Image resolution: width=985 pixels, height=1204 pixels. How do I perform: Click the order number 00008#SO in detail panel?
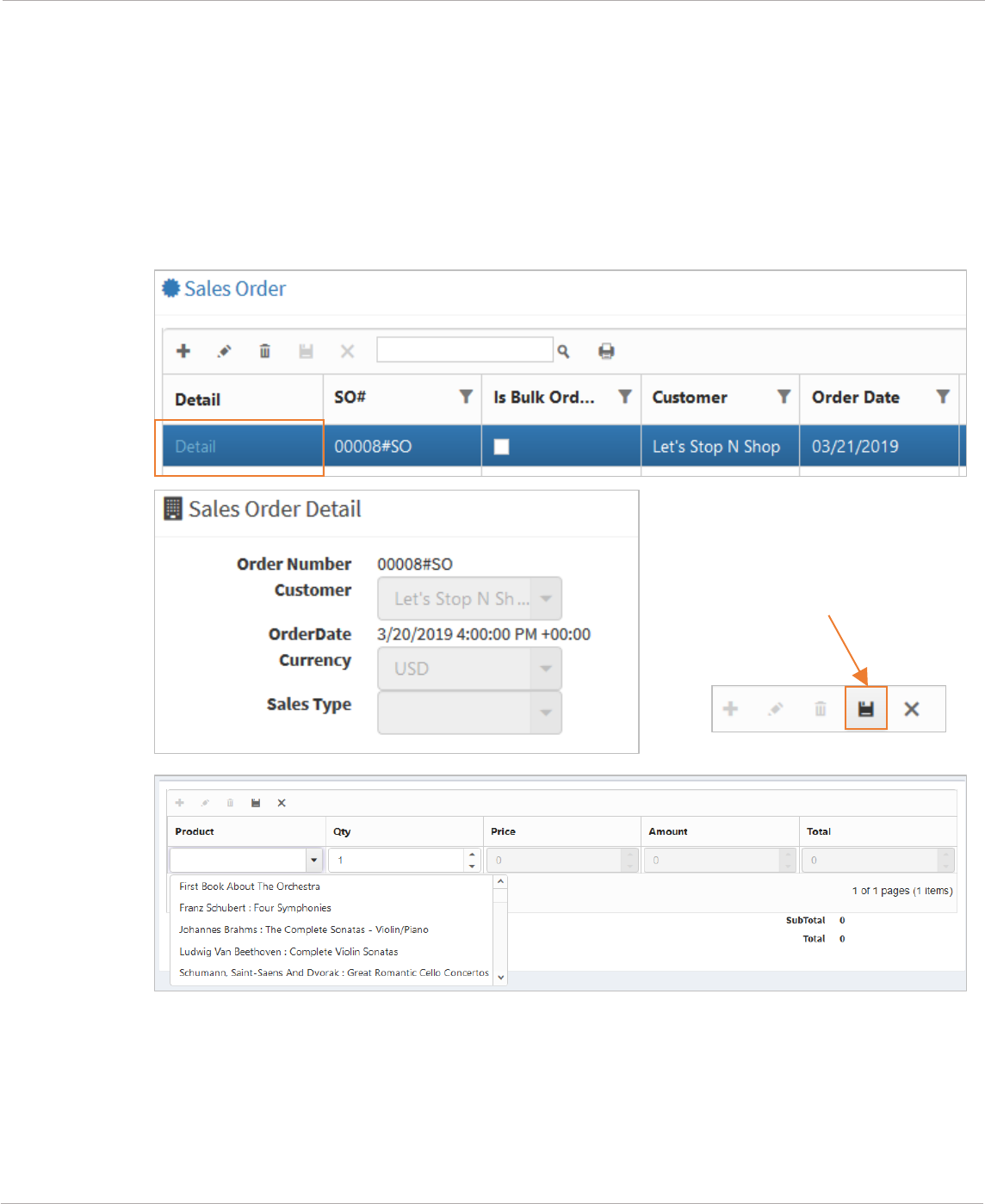click(415, 564)
